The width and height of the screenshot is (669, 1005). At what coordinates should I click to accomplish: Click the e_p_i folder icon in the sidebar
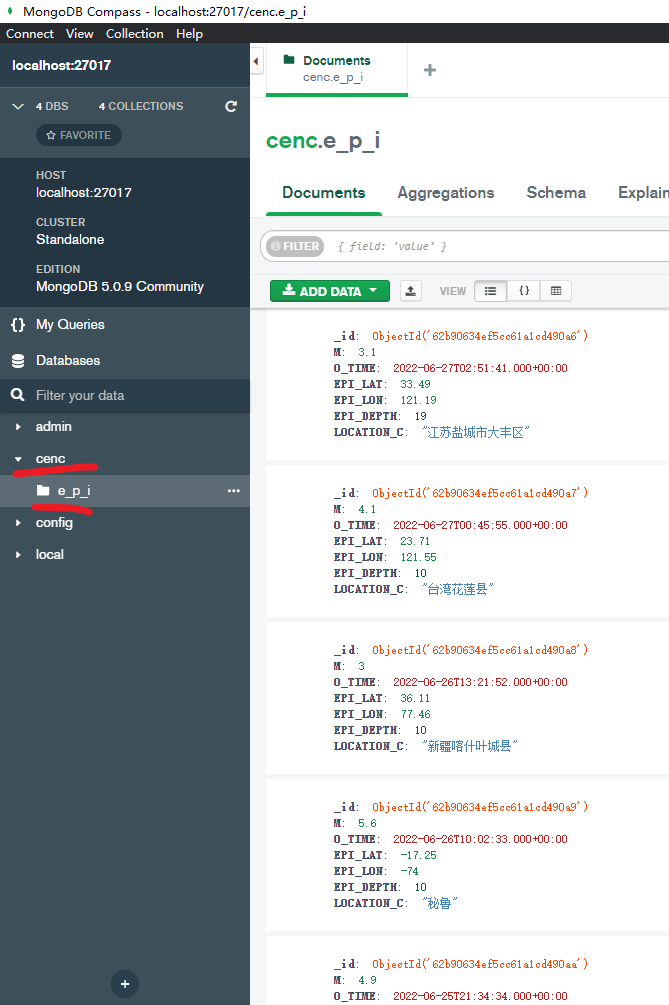[x=43, y=491]
